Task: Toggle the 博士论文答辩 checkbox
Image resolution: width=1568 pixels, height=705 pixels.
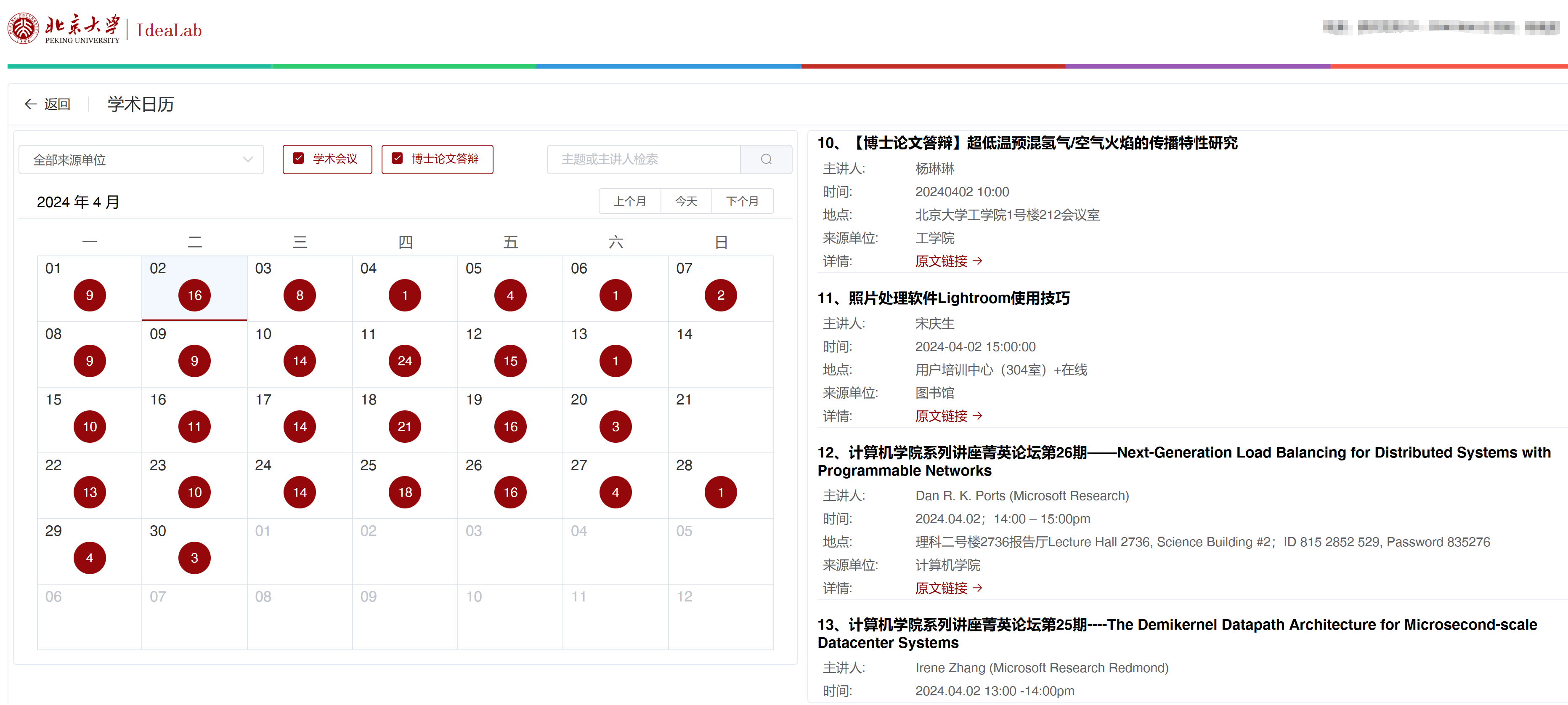Action: pos(397,159)
